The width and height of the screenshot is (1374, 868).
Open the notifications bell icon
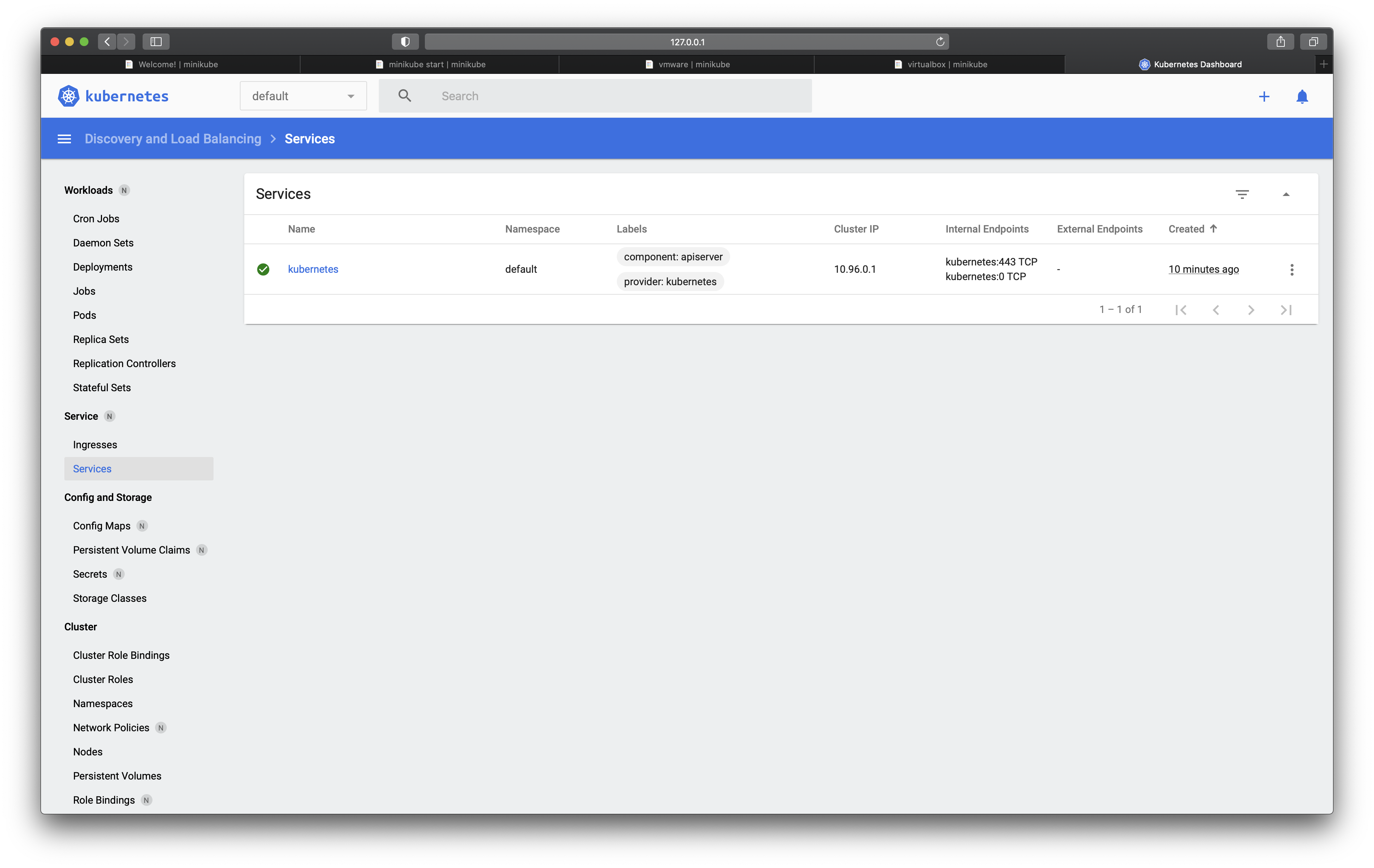pyautogui.click(x=1302, y=97)
